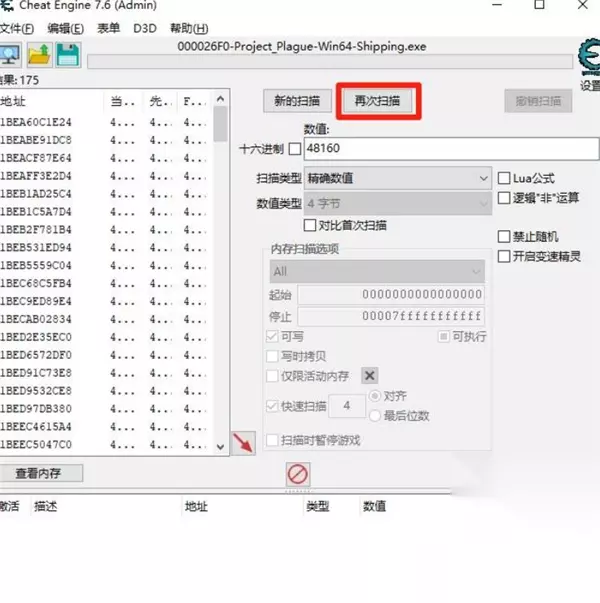Start a 新的扫描 scan
This screenshot has height=603, width=600.
point(297,101)
